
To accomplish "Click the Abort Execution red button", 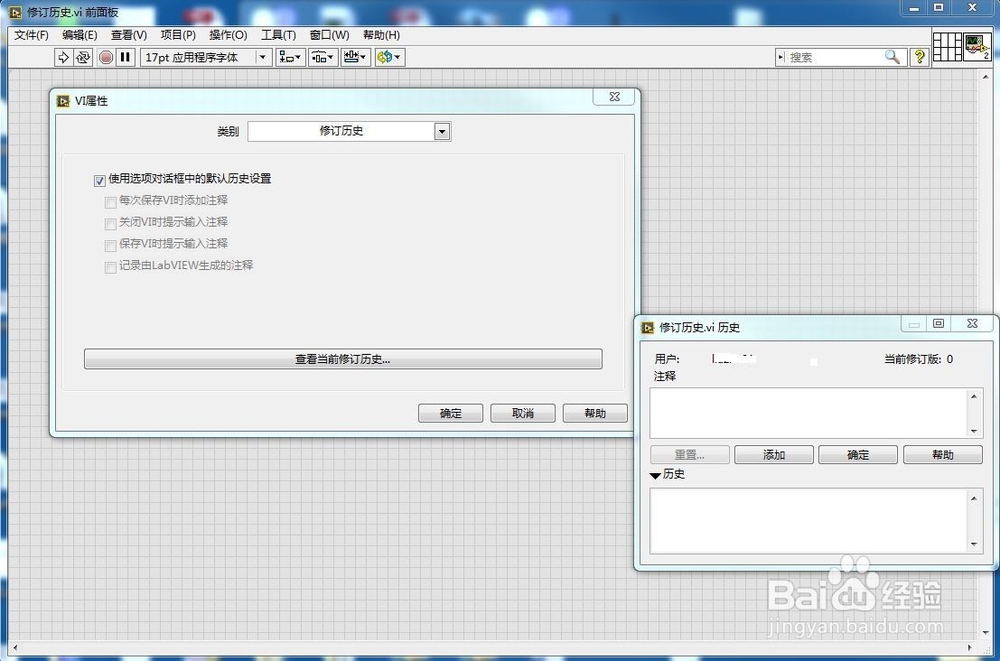I will (x=106, y=57).
